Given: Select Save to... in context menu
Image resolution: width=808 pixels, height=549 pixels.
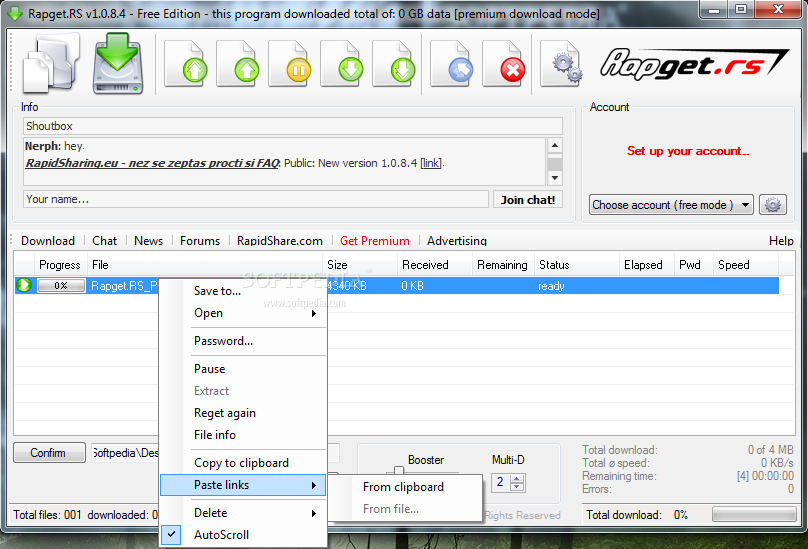Looking at the screenshot, I should coord(243,291).
